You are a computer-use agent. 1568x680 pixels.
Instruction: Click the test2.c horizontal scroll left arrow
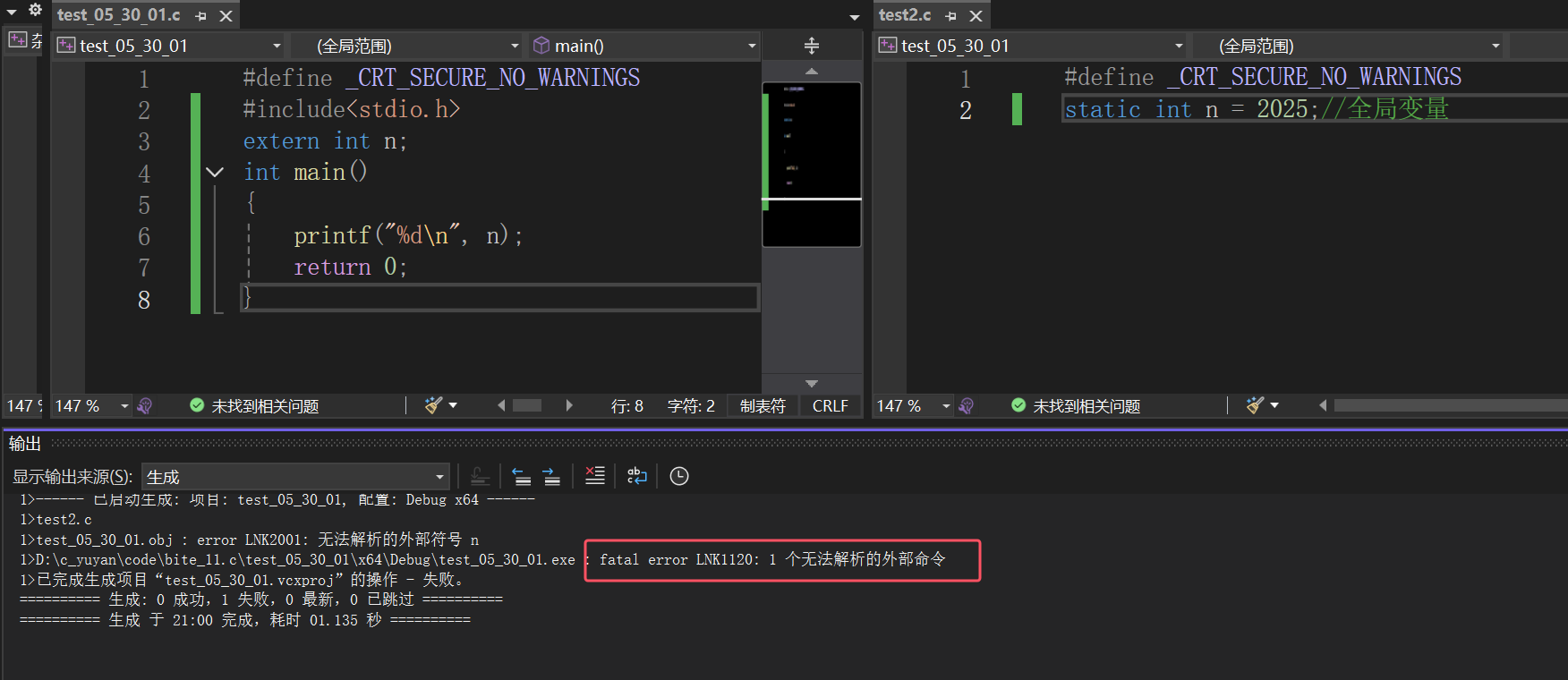(x=1323, y=406)
